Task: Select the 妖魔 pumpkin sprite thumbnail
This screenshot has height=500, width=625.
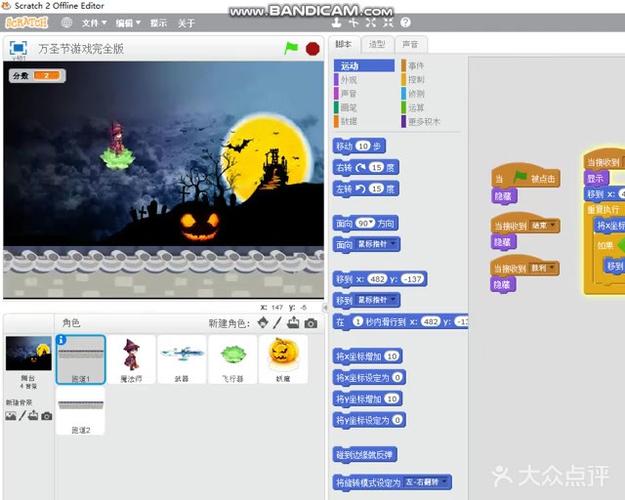Action: click(x=283, y=360)
